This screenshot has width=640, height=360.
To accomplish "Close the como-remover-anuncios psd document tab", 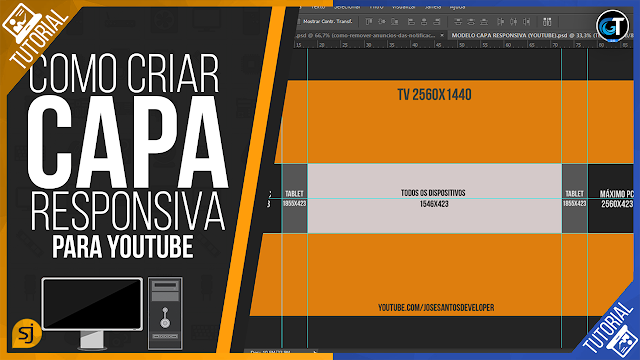I will pyautogui.click(x=442, y=36).
